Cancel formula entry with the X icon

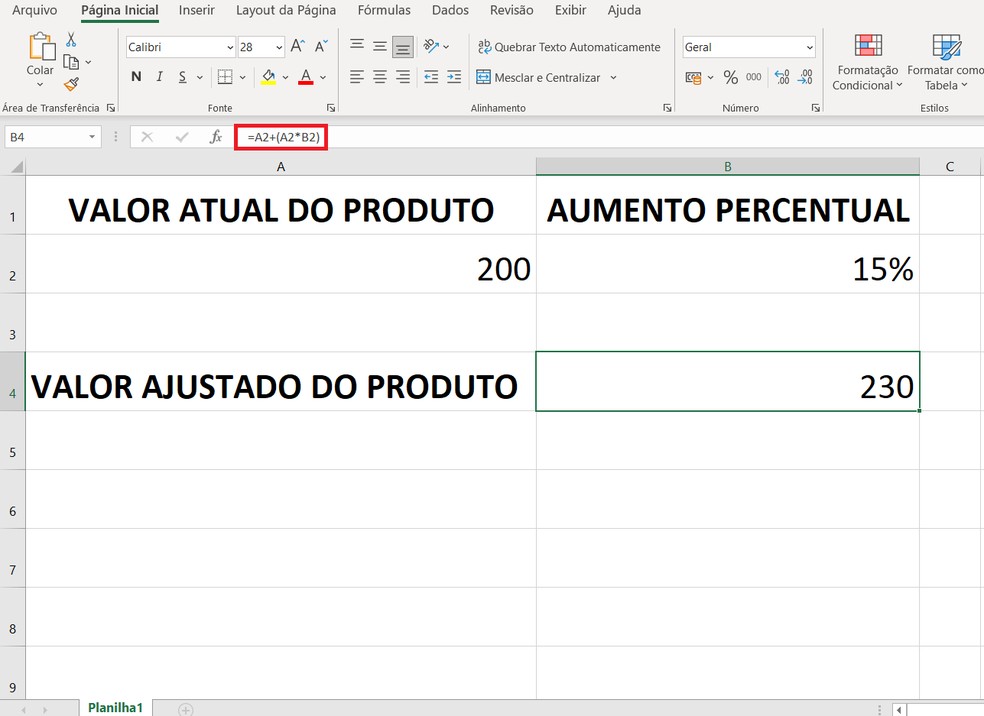click(x=147, y=137)
